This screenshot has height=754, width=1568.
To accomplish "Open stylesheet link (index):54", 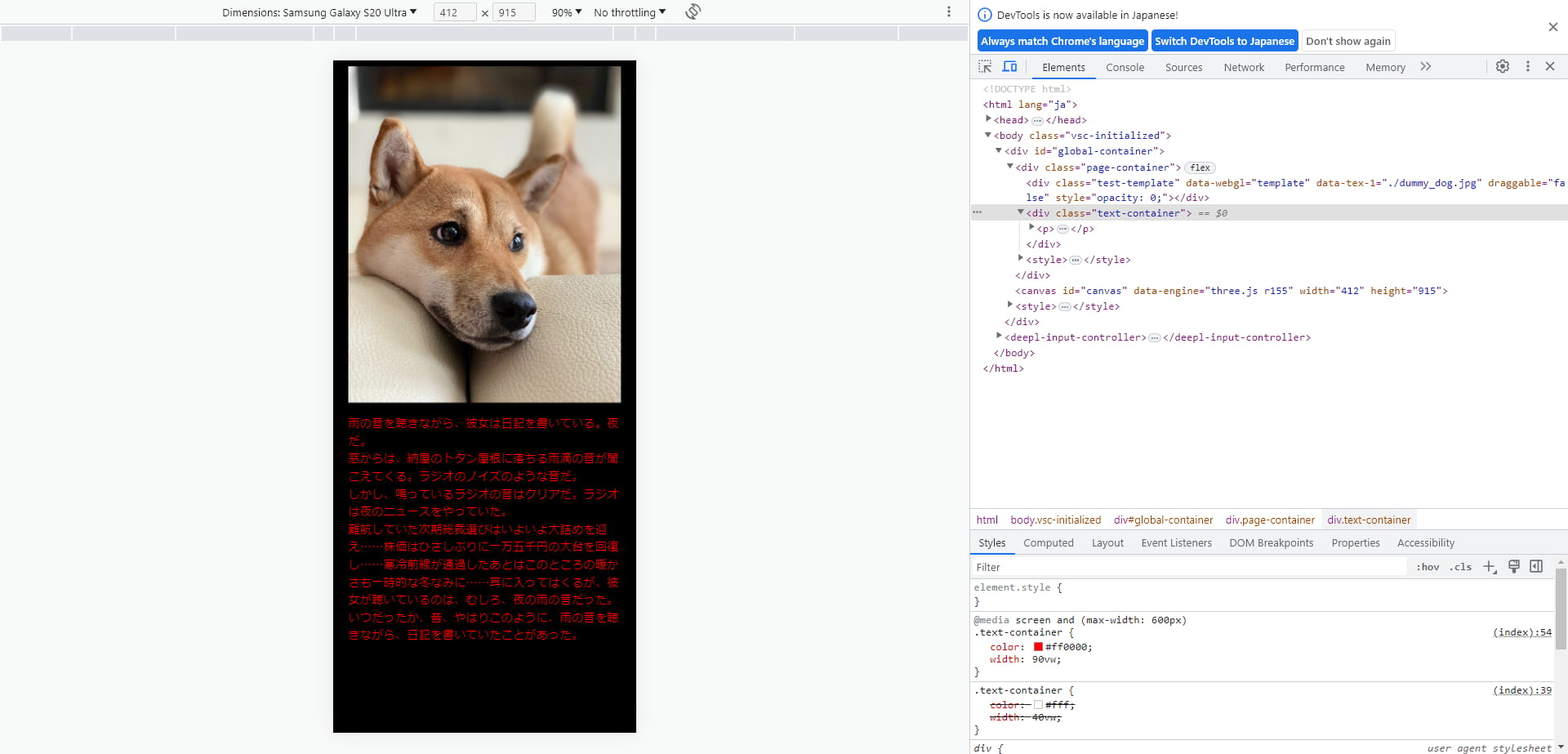I will click(1520, 631).
